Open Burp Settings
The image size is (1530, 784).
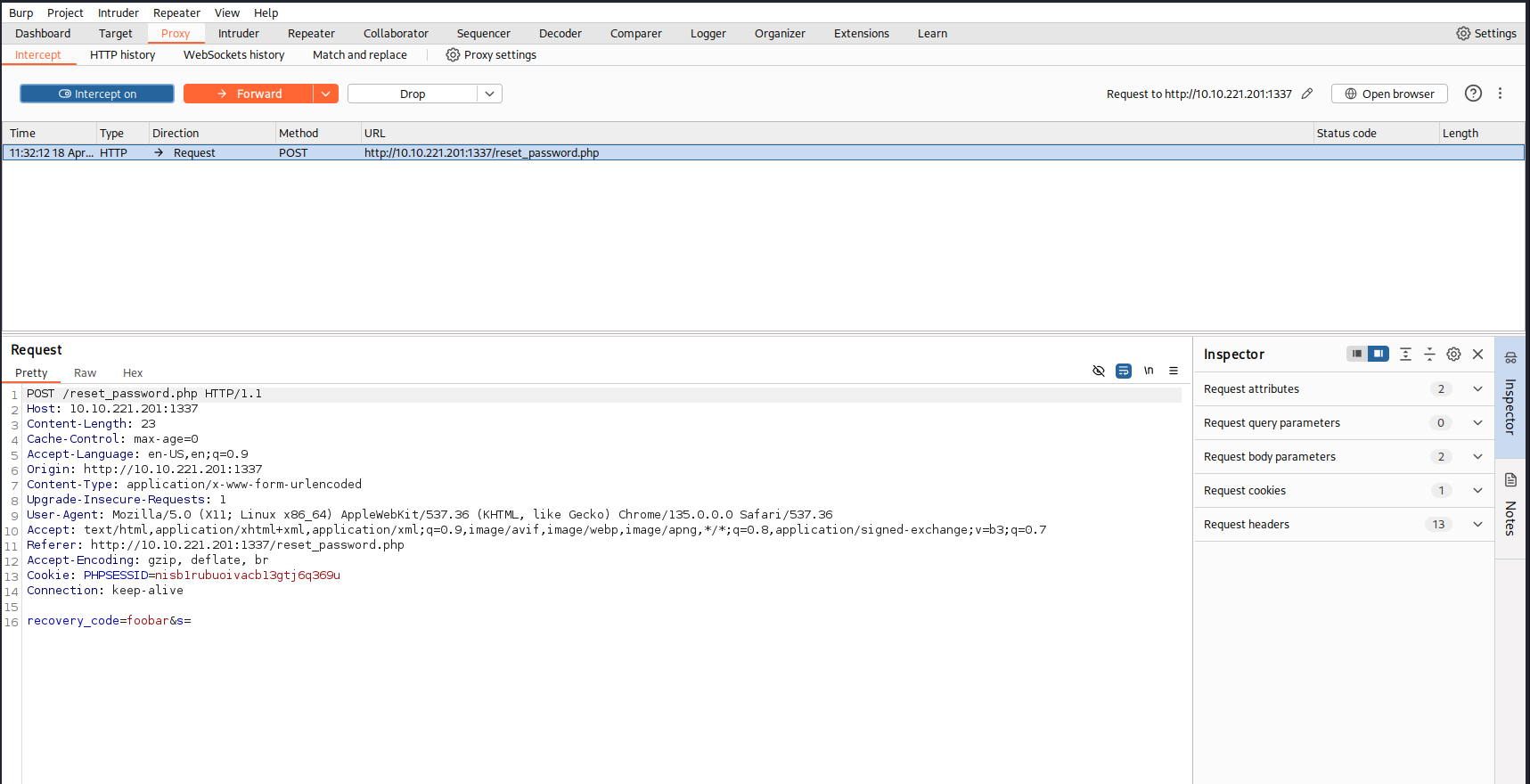(1486, 33)
